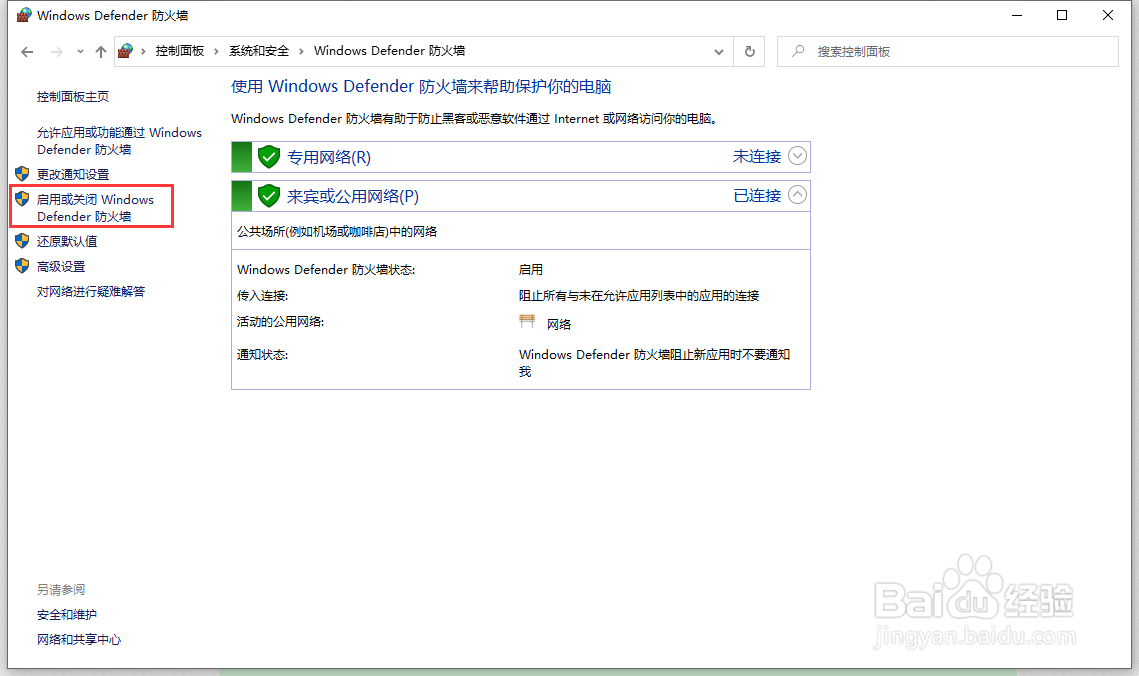Screen dimensions: 1139x676
Task: Click green shield icon for 来宾或公用网络
Action: point(269,195)
